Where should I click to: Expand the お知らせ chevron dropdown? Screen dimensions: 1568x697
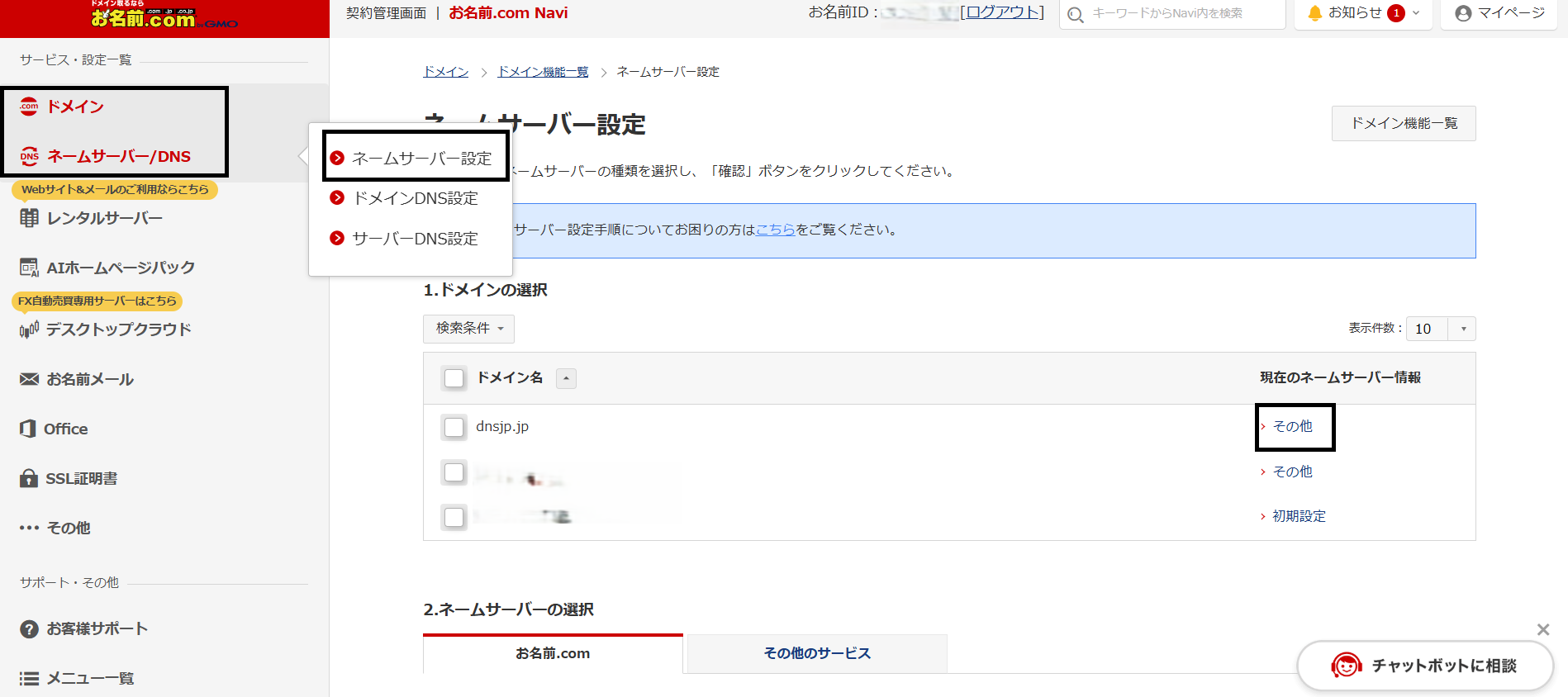click(x=1416, y=13)
